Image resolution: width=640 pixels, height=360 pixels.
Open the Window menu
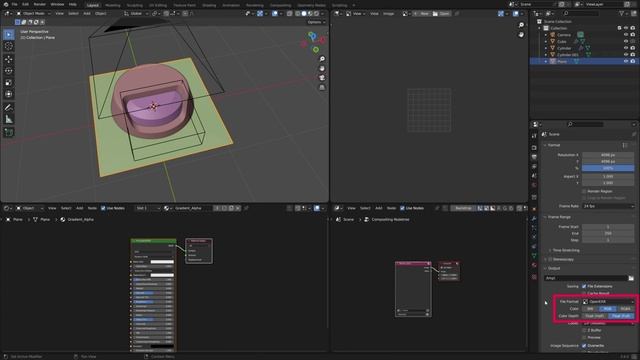[x=57, y=4]
